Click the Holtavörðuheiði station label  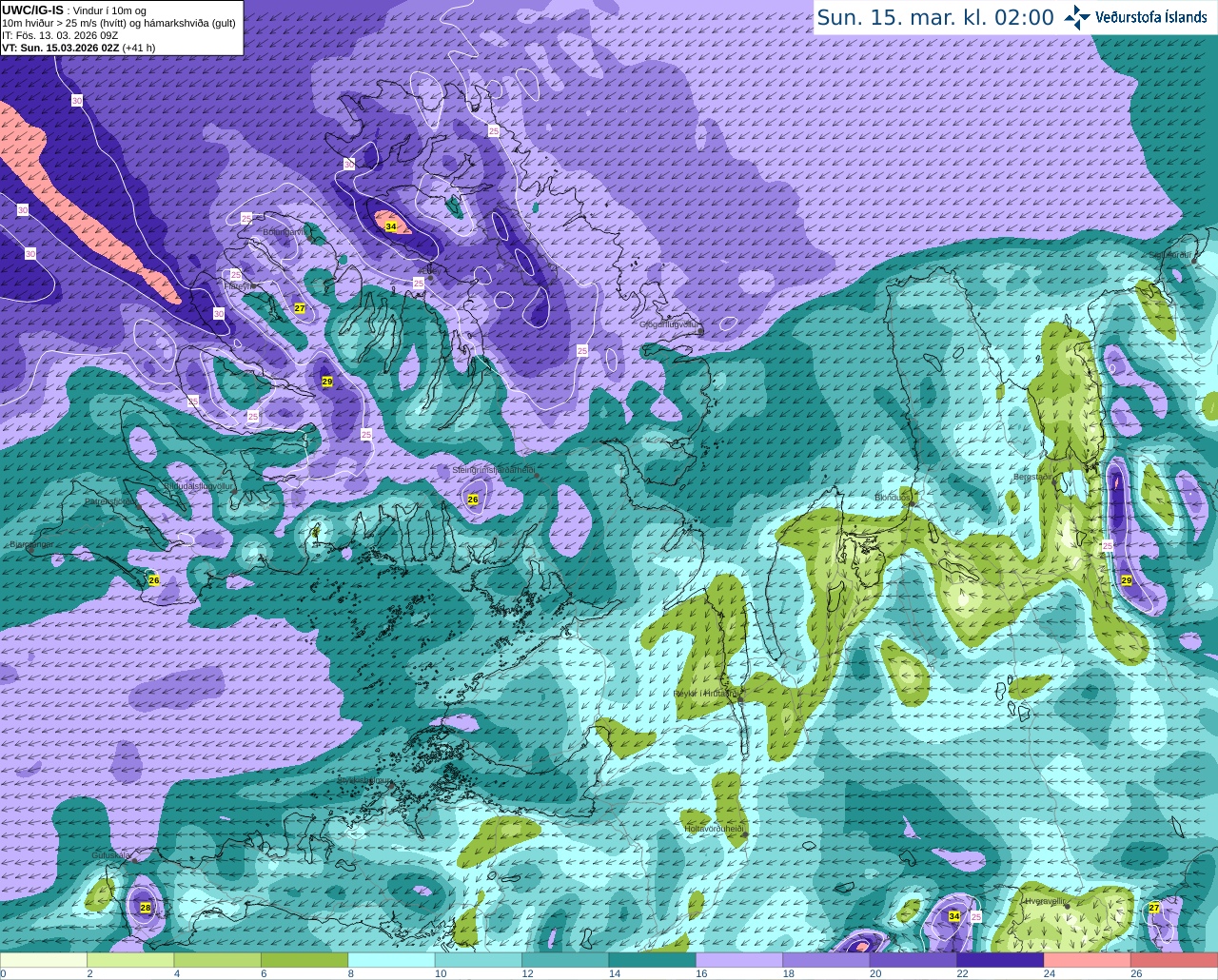(x=714, y=829)
